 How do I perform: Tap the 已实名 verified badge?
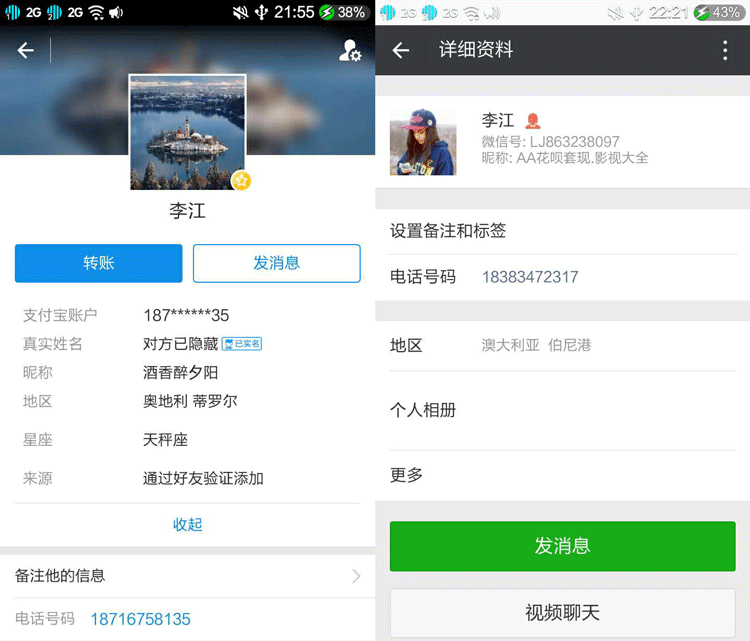pos(242,343)
